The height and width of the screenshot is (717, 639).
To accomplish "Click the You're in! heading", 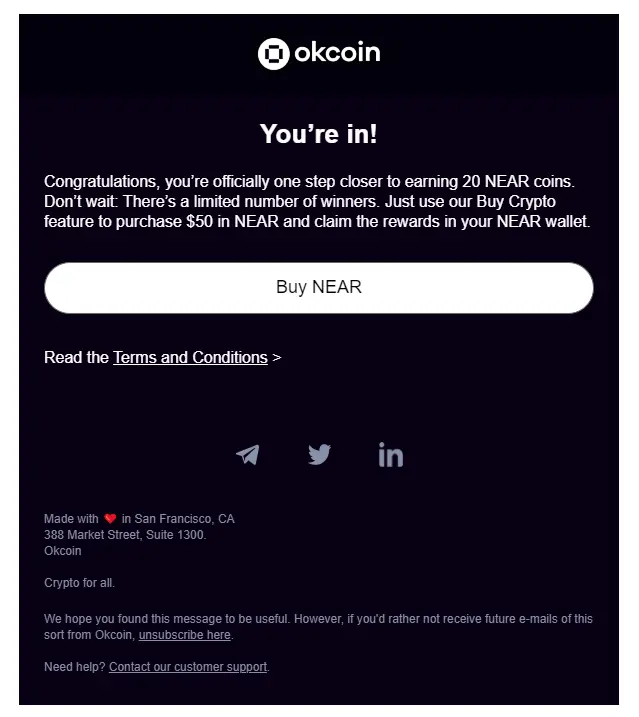I will [x=319, y=134].
